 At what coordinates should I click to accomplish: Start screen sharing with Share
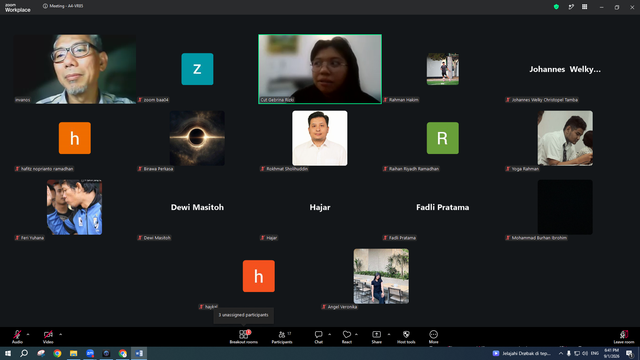(x=376, y=337)
